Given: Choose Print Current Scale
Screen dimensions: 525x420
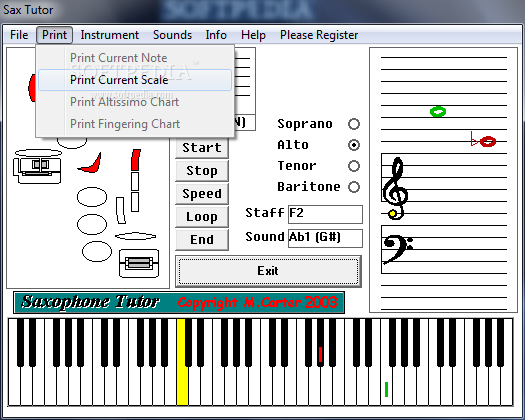Looking at the screenshot, I should click(x=135, y=80).
